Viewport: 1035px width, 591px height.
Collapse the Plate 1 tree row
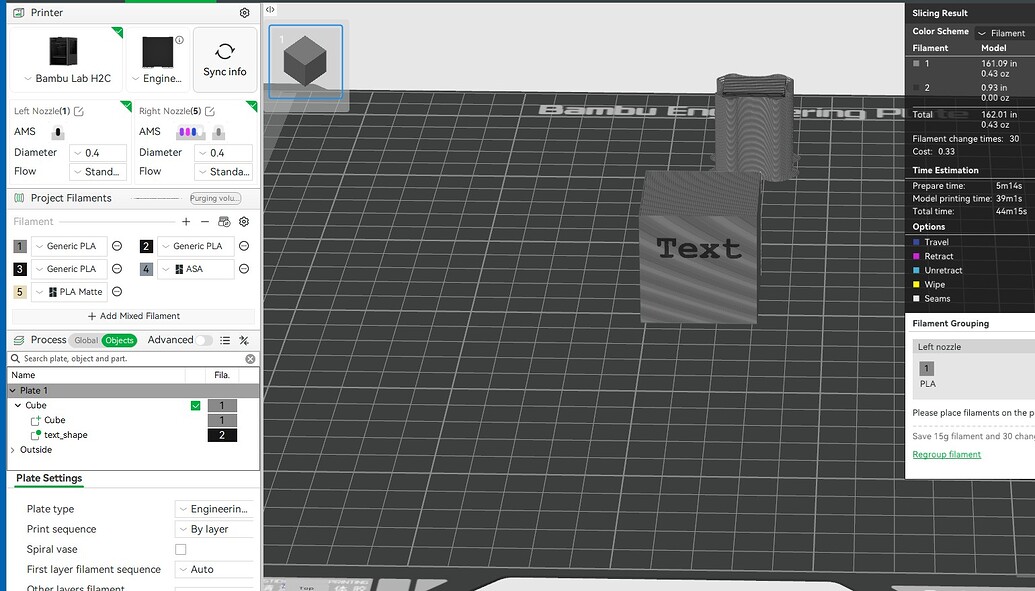pos(13,390)
